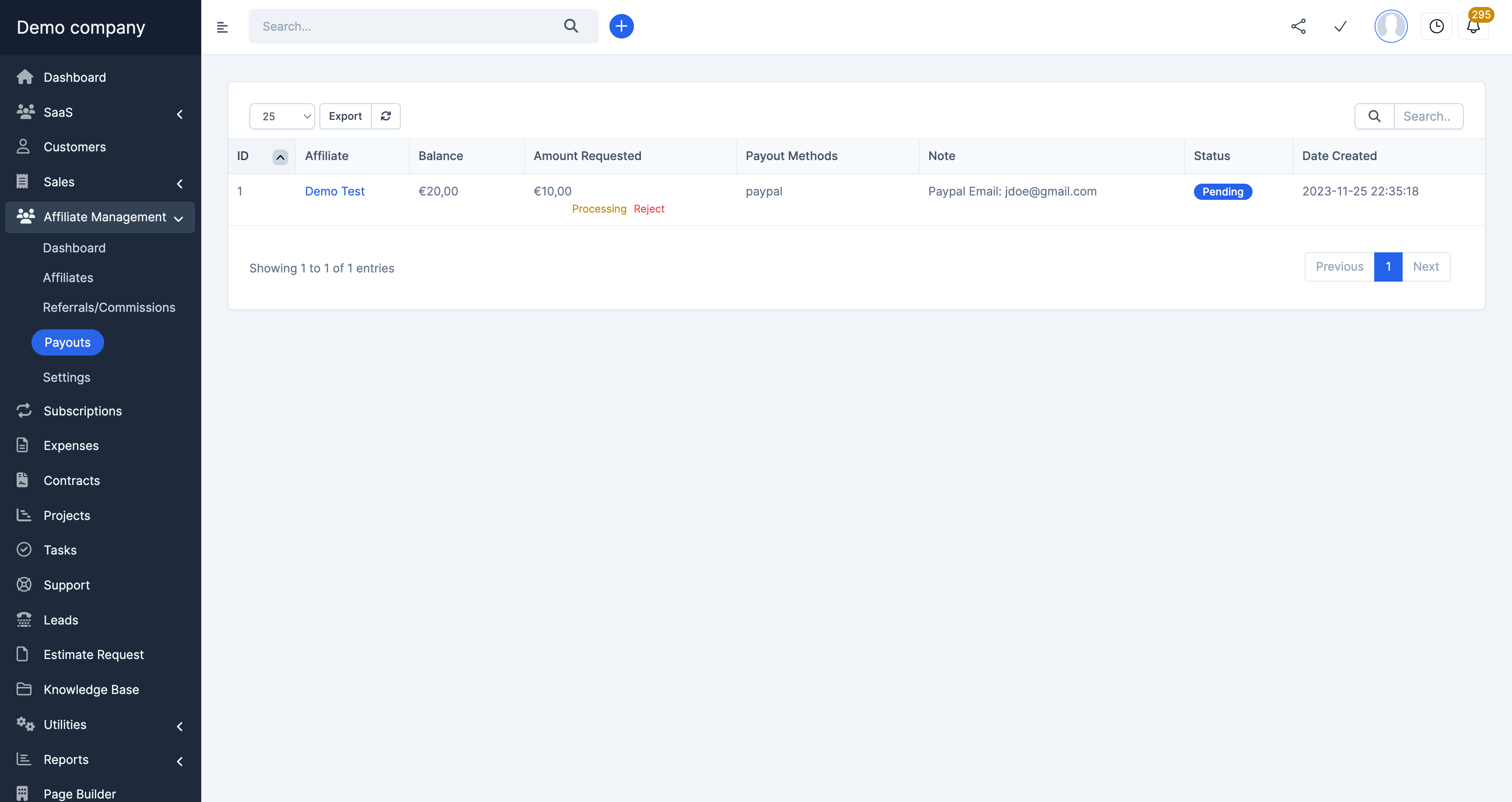Open the user profile avatar
This screenshot has width=1512, height=802.
[1390, 26]
